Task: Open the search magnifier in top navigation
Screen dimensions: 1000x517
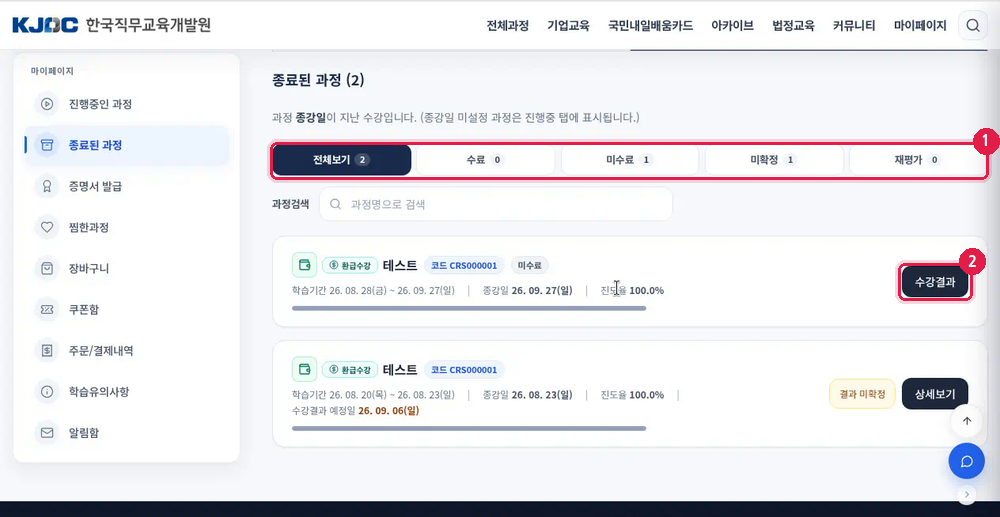Action: click(x=973, y=25)
